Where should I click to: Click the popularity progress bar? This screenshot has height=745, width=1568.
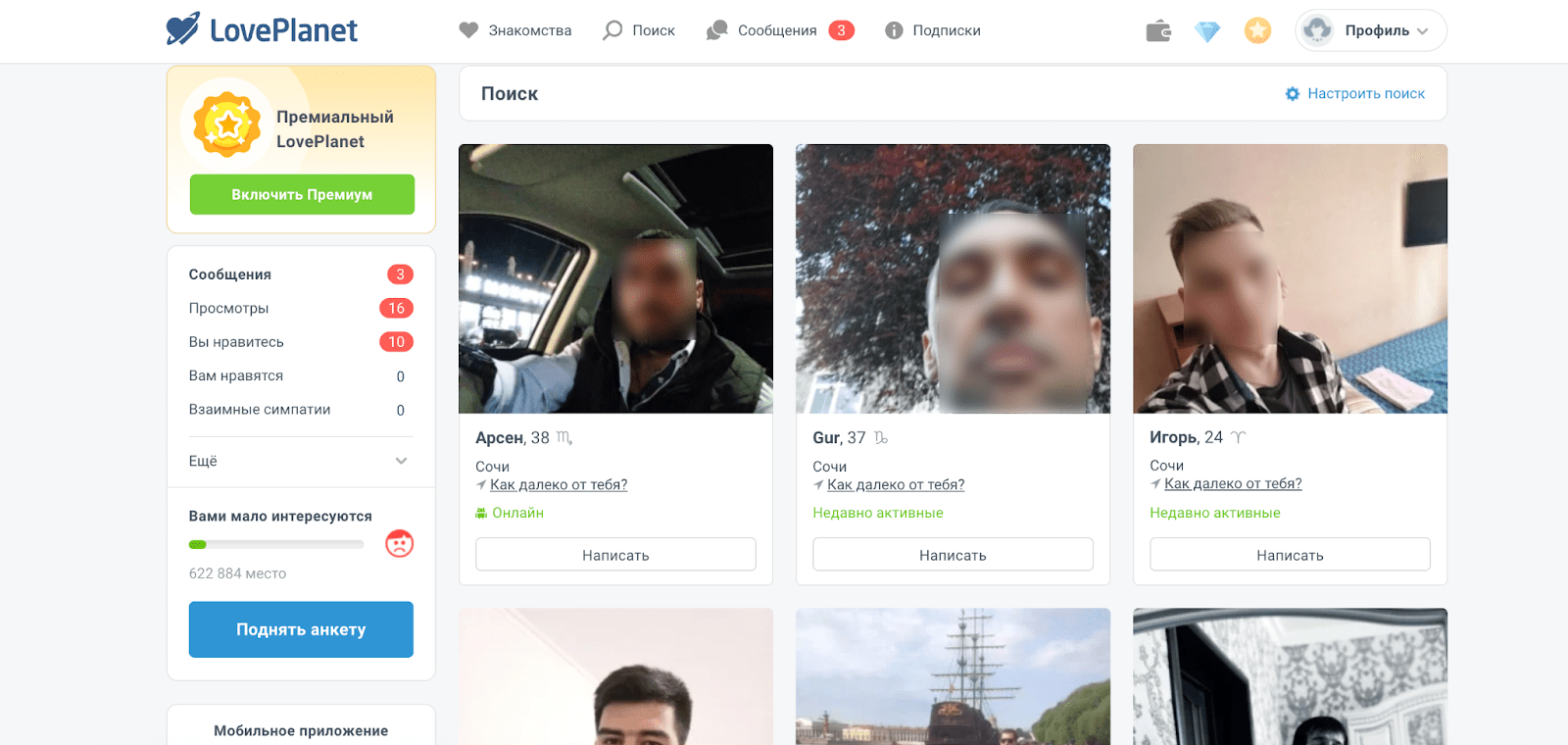[276, 544]
